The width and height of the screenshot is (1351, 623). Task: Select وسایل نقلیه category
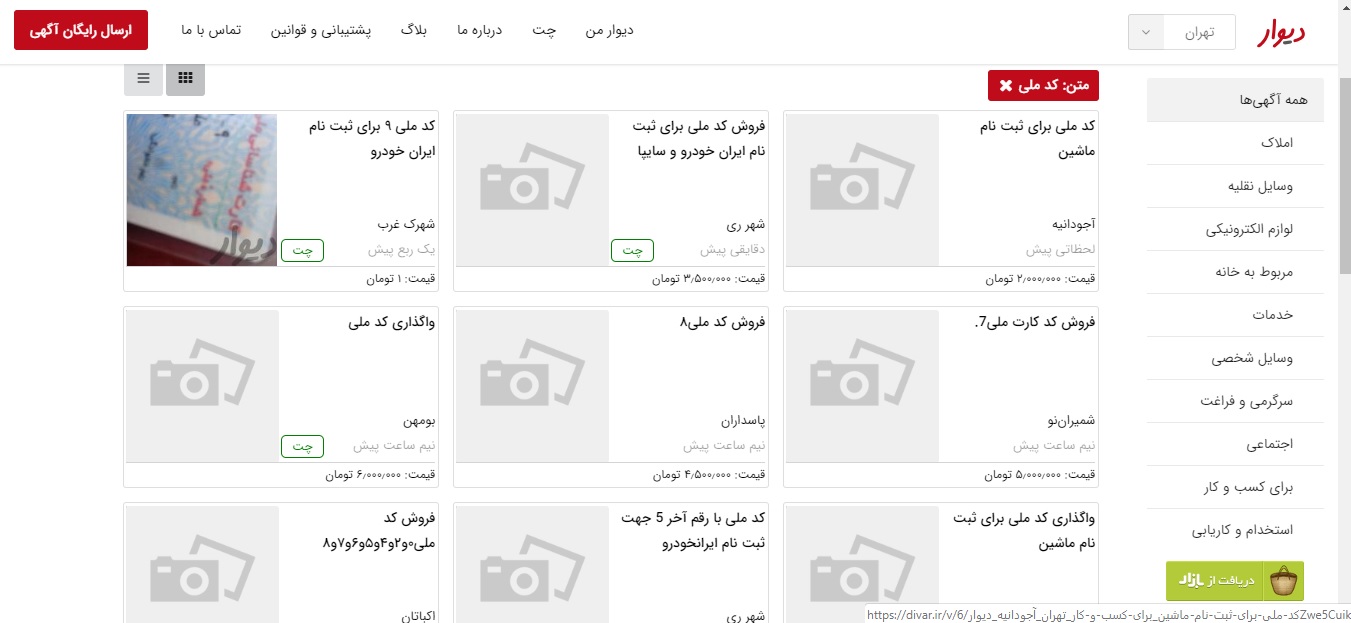(x=1235, y=186)
